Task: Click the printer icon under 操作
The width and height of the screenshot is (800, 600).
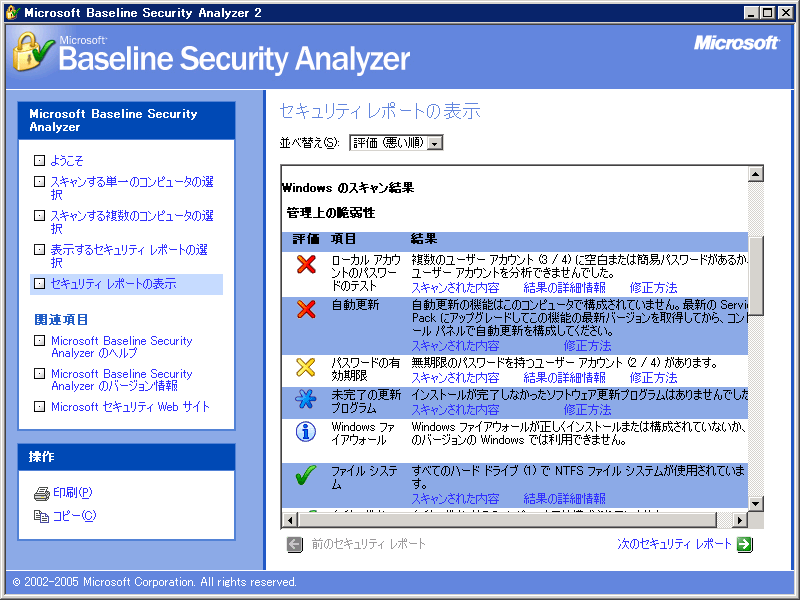Action: 41,493
